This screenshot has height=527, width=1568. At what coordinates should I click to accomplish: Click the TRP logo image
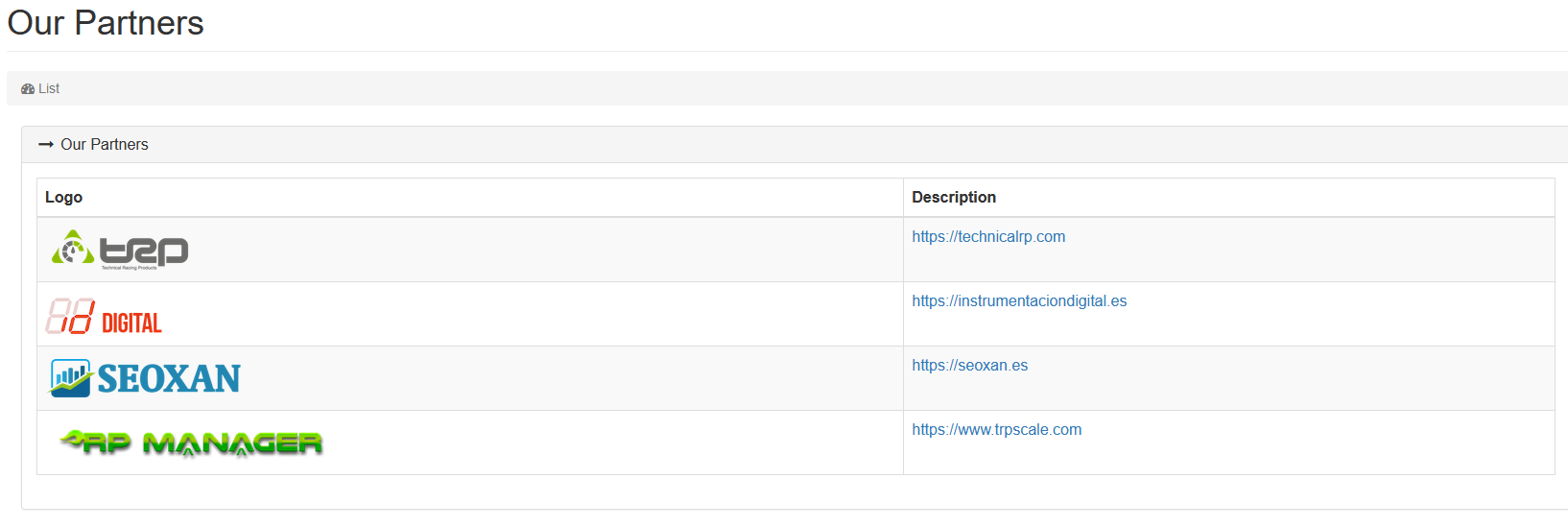tap(120, 250)
